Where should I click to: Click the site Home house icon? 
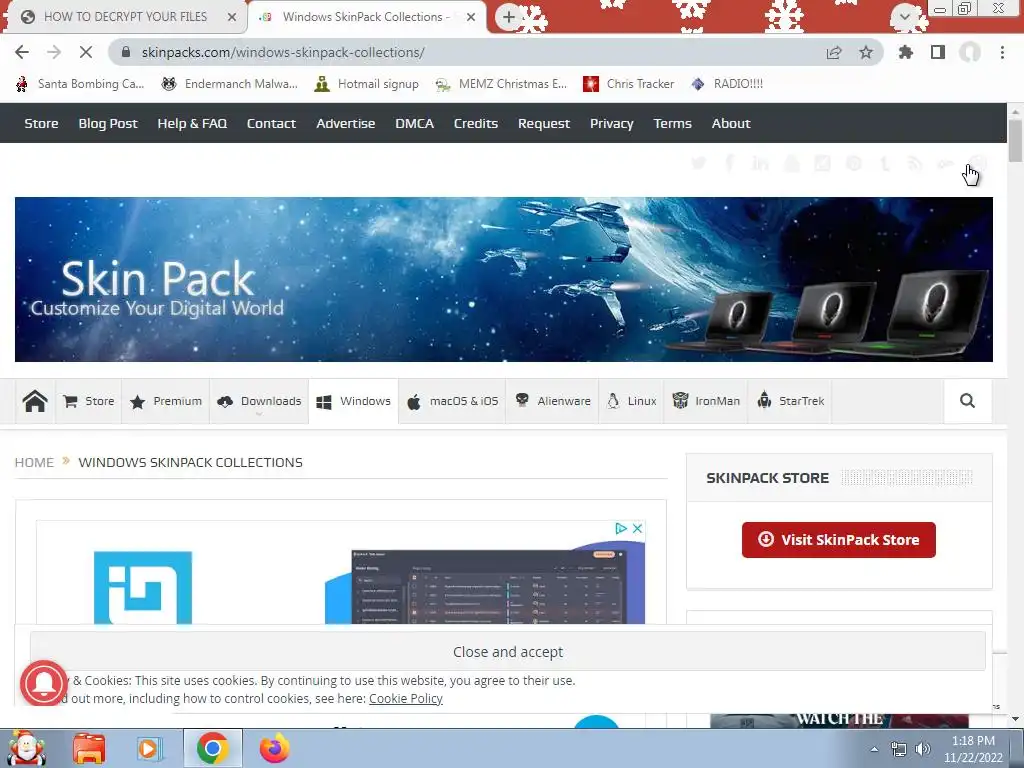pos(35,401)
